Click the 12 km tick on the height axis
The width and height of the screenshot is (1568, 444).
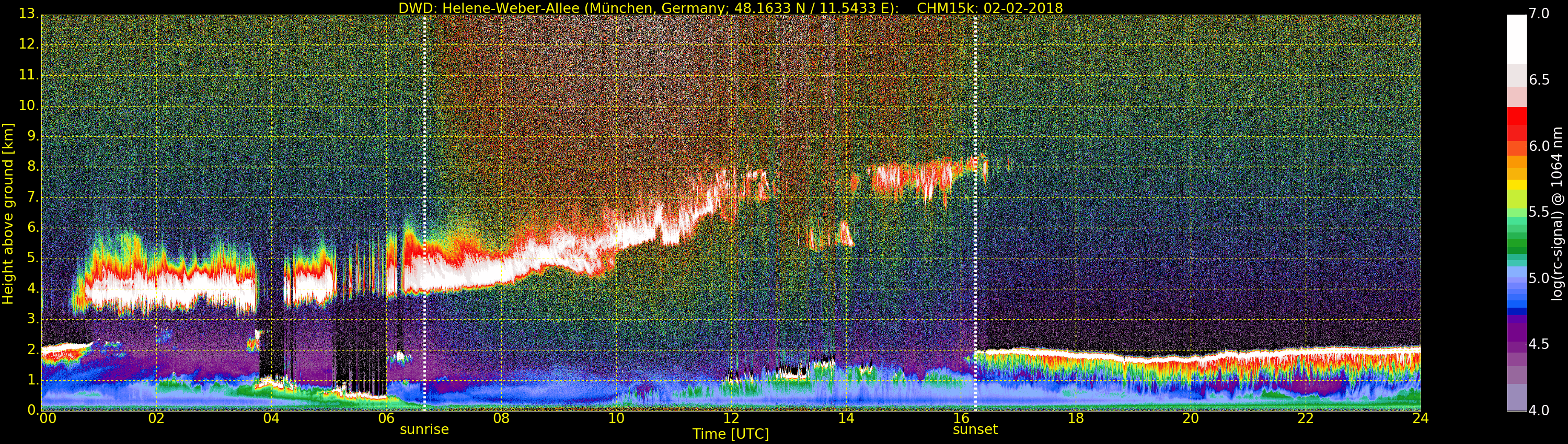coord(29,45)
